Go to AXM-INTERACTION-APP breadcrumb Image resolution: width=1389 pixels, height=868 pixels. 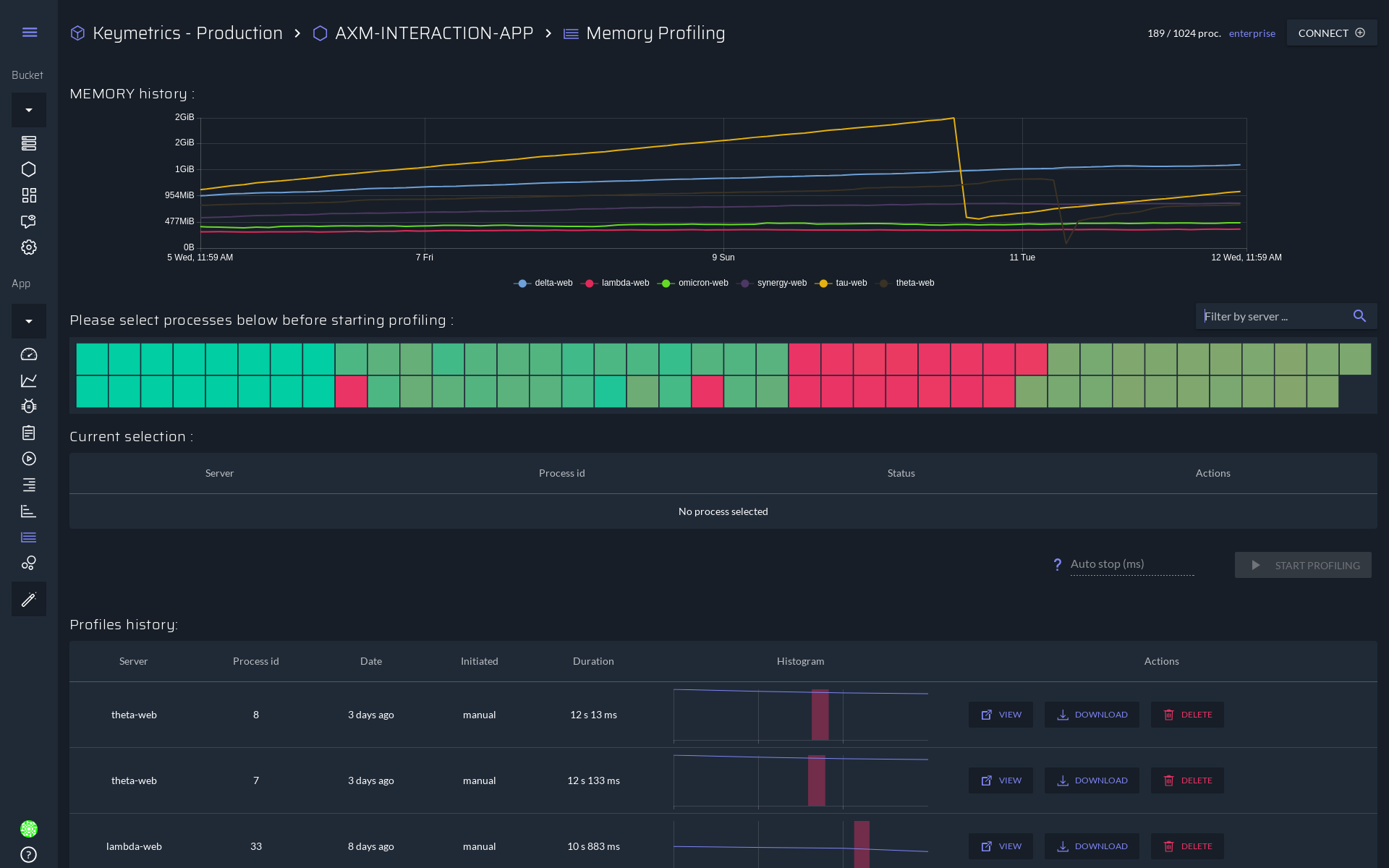(433, 33)
